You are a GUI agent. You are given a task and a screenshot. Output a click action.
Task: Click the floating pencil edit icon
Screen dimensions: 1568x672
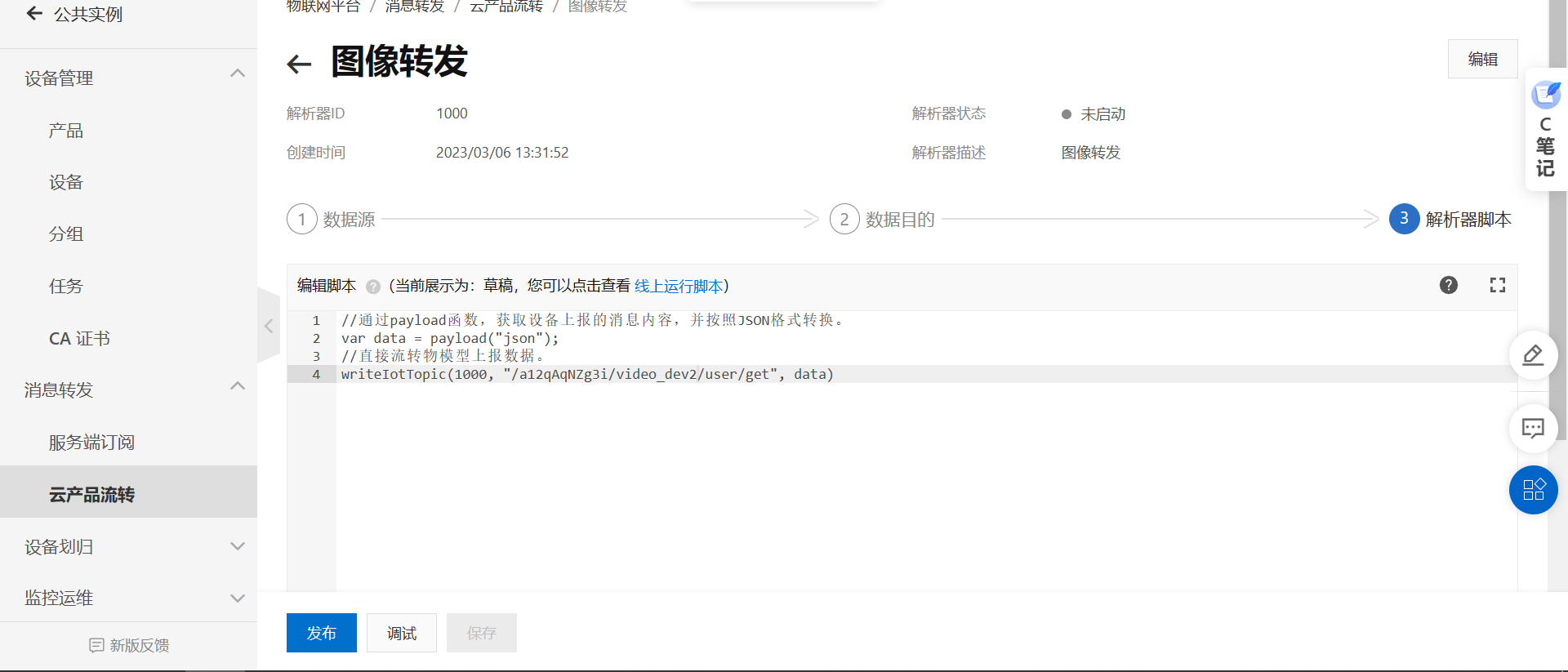coord(1533,355)
